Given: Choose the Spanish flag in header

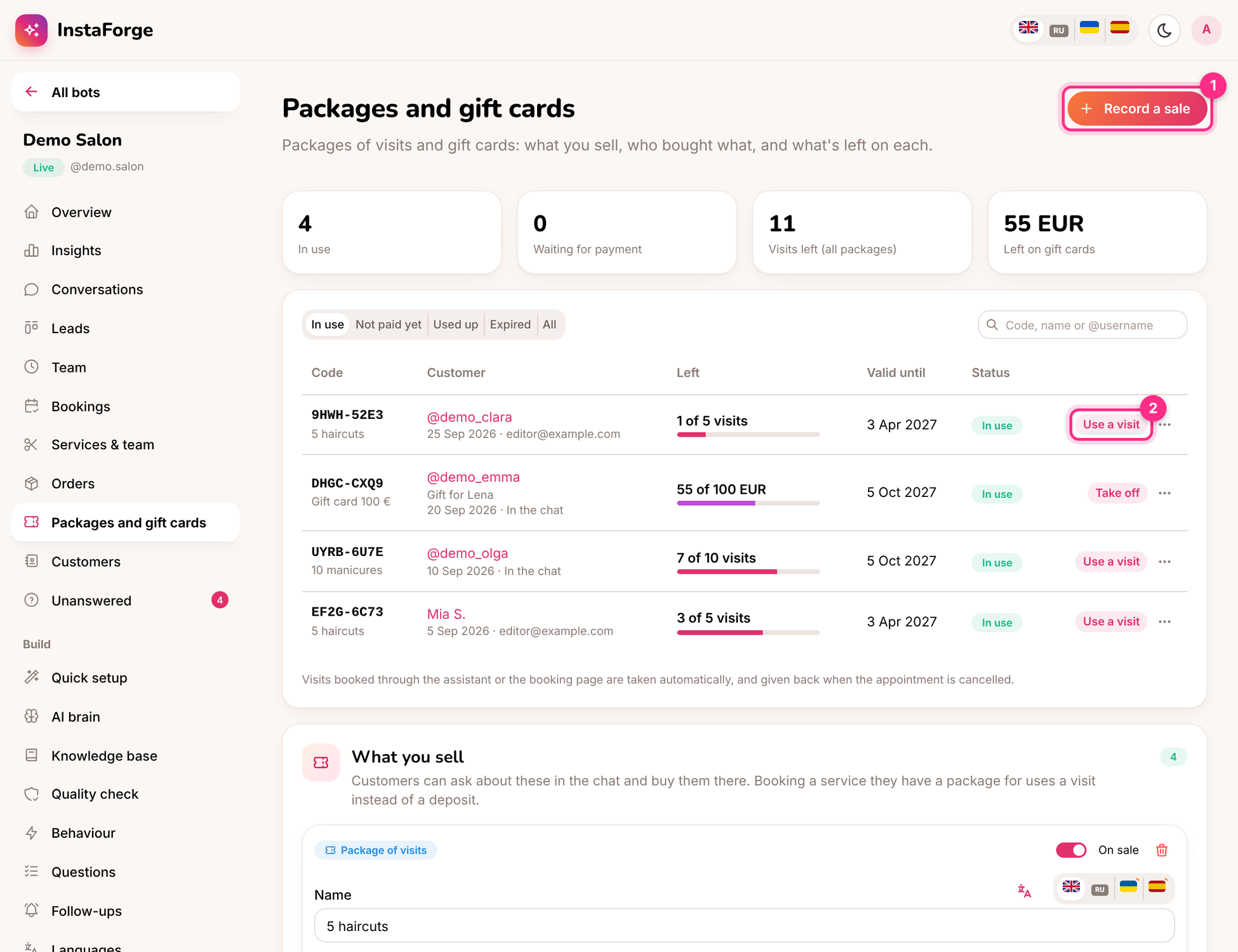Looking at the screenshot, I should pyautogui.click(x=1120, y=28).
